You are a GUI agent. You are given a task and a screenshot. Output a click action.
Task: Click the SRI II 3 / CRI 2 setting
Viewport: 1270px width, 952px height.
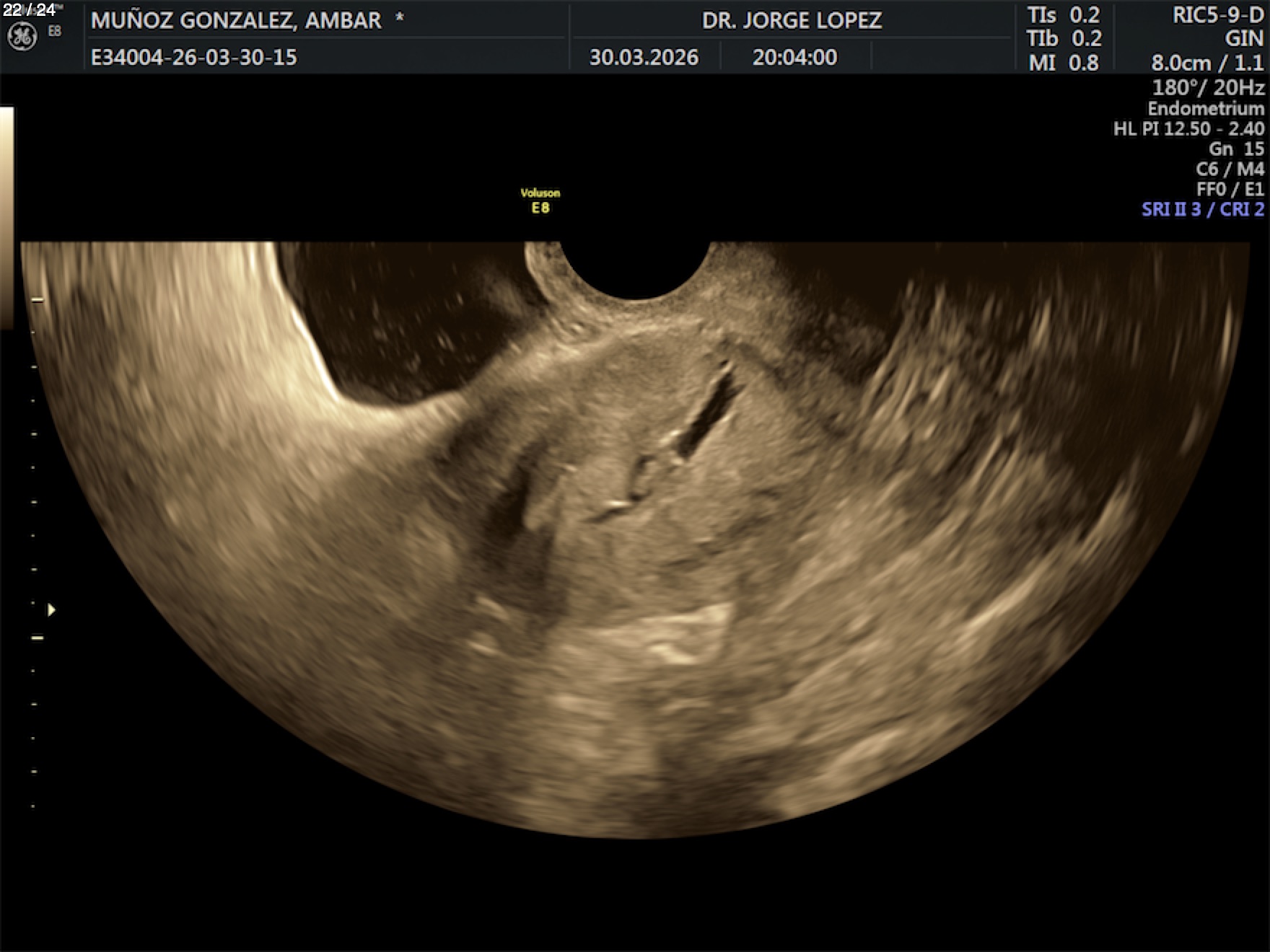[x=1202, y=210]
